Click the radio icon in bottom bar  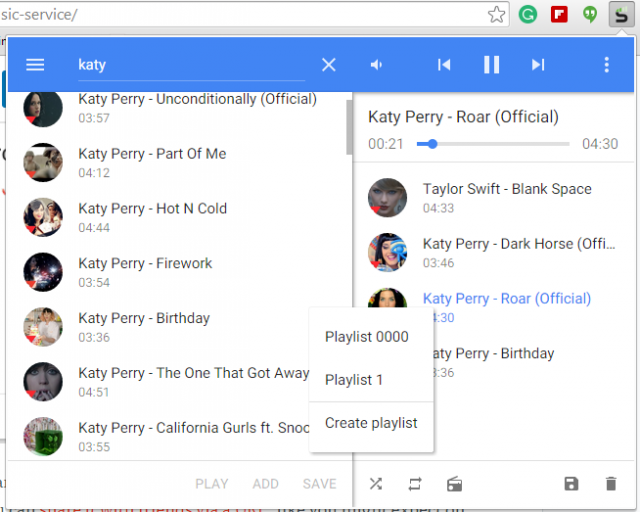click(455, 484)
